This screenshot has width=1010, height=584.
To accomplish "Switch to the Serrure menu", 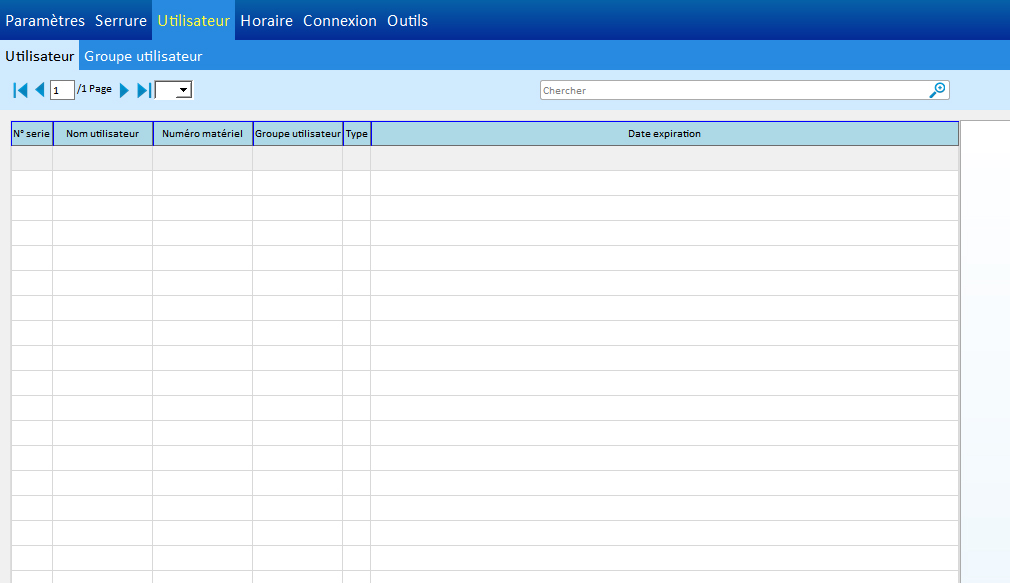I will click(x=121, y=20).
